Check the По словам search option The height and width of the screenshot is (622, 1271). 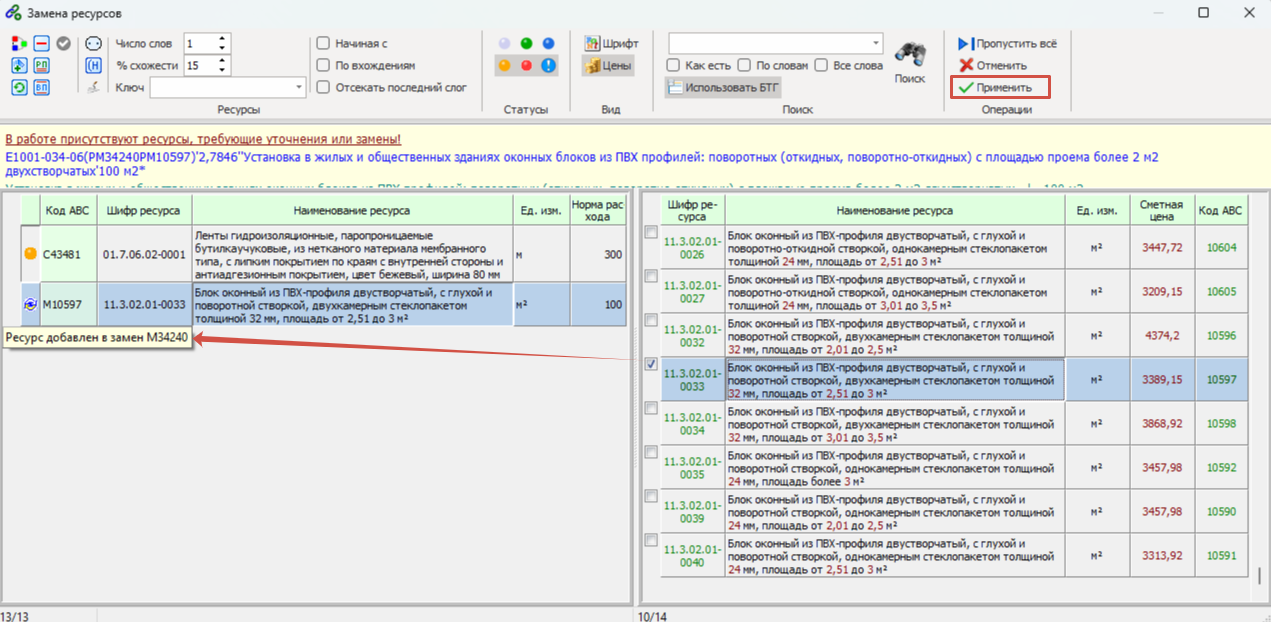(744, 65)
